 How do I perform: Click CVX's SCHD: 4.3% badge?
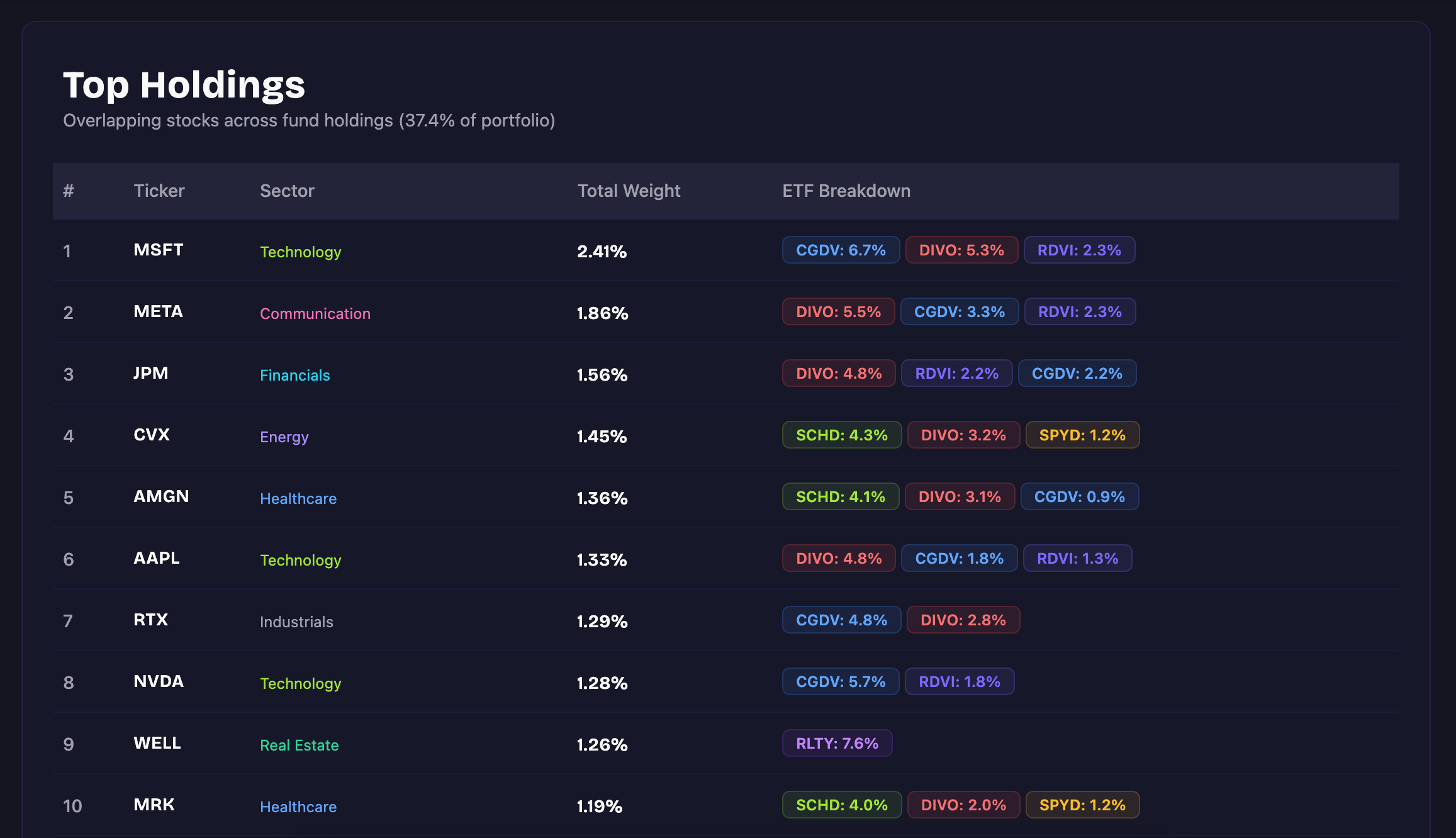(841, 435)
